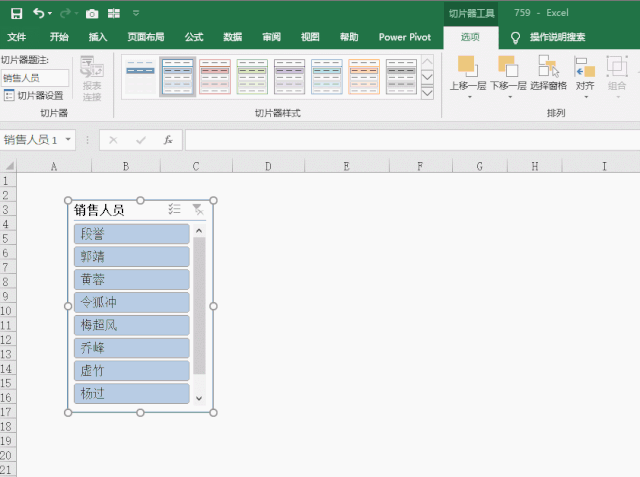Apply the red slicer style swatch
This screenshot has height=477, width=640.
(x=215, y=76)
